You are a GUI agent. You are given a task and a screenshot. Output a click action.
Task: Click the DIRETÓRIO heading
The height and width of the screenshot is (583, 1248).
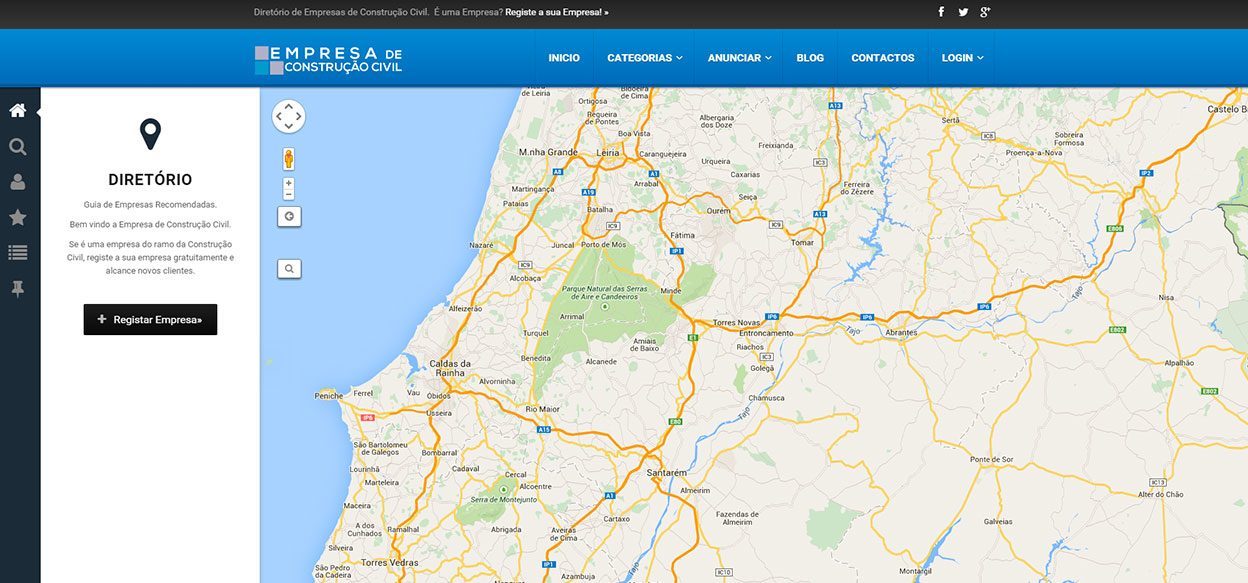[150, 180]
